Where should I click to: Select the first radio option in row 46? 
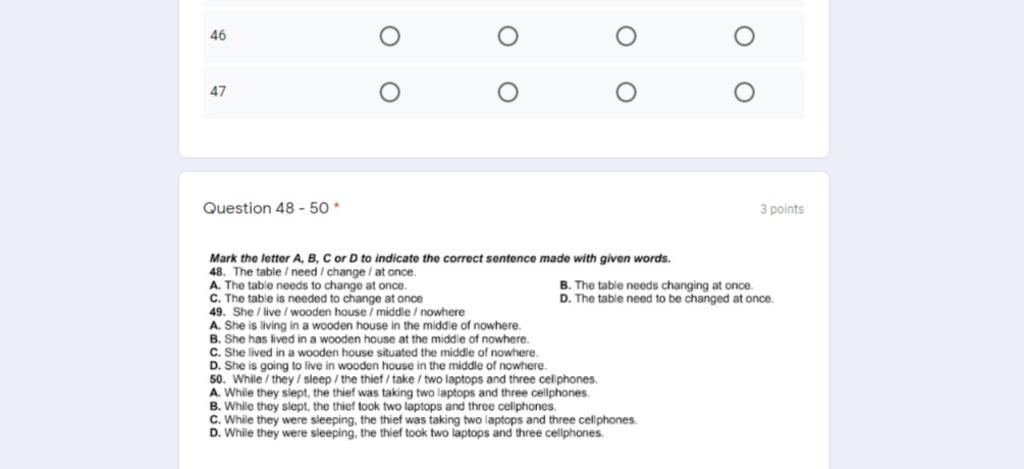390,37
